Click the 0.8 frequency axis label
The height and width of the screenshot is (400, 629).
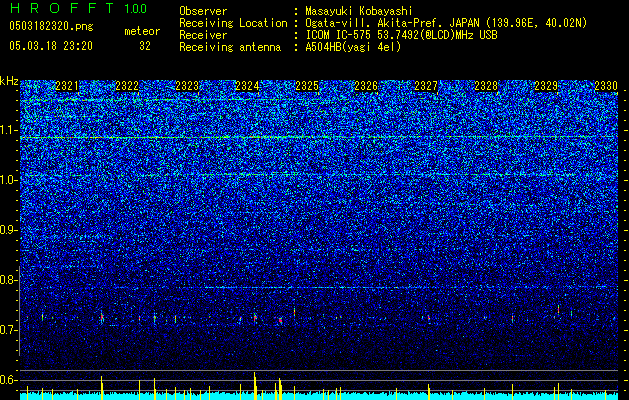8,280
